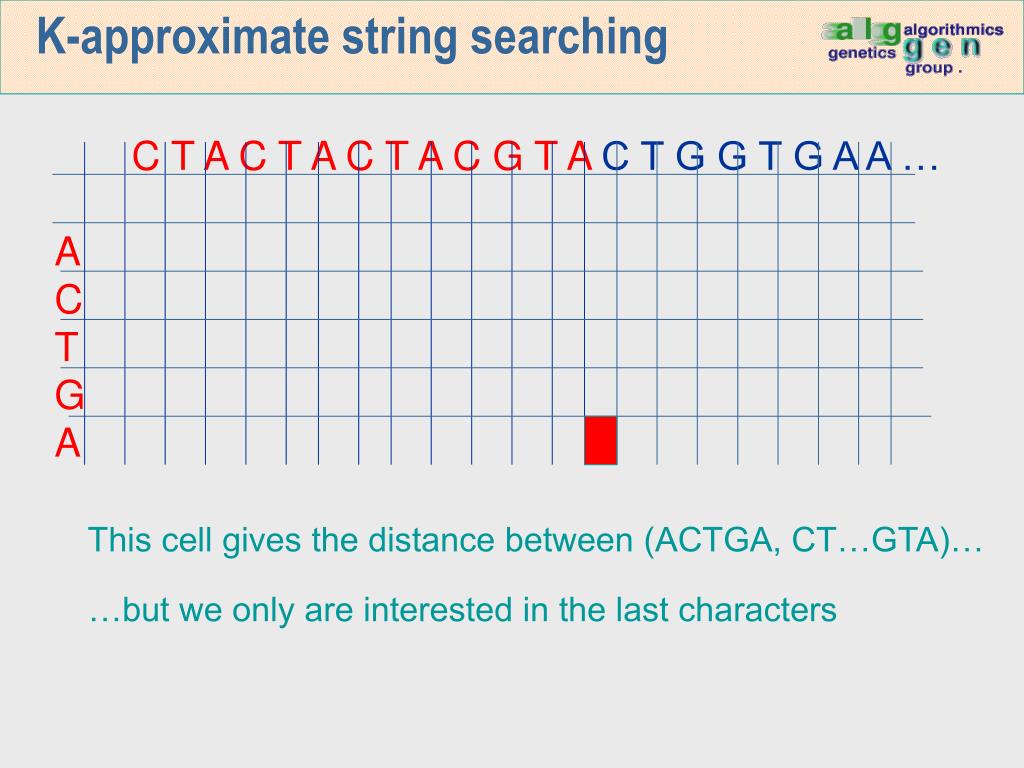Image resolution: width=1024 pixels, height=768 pixels.
Task: Click the red highlighted grid cell
Action: [601, 440]
